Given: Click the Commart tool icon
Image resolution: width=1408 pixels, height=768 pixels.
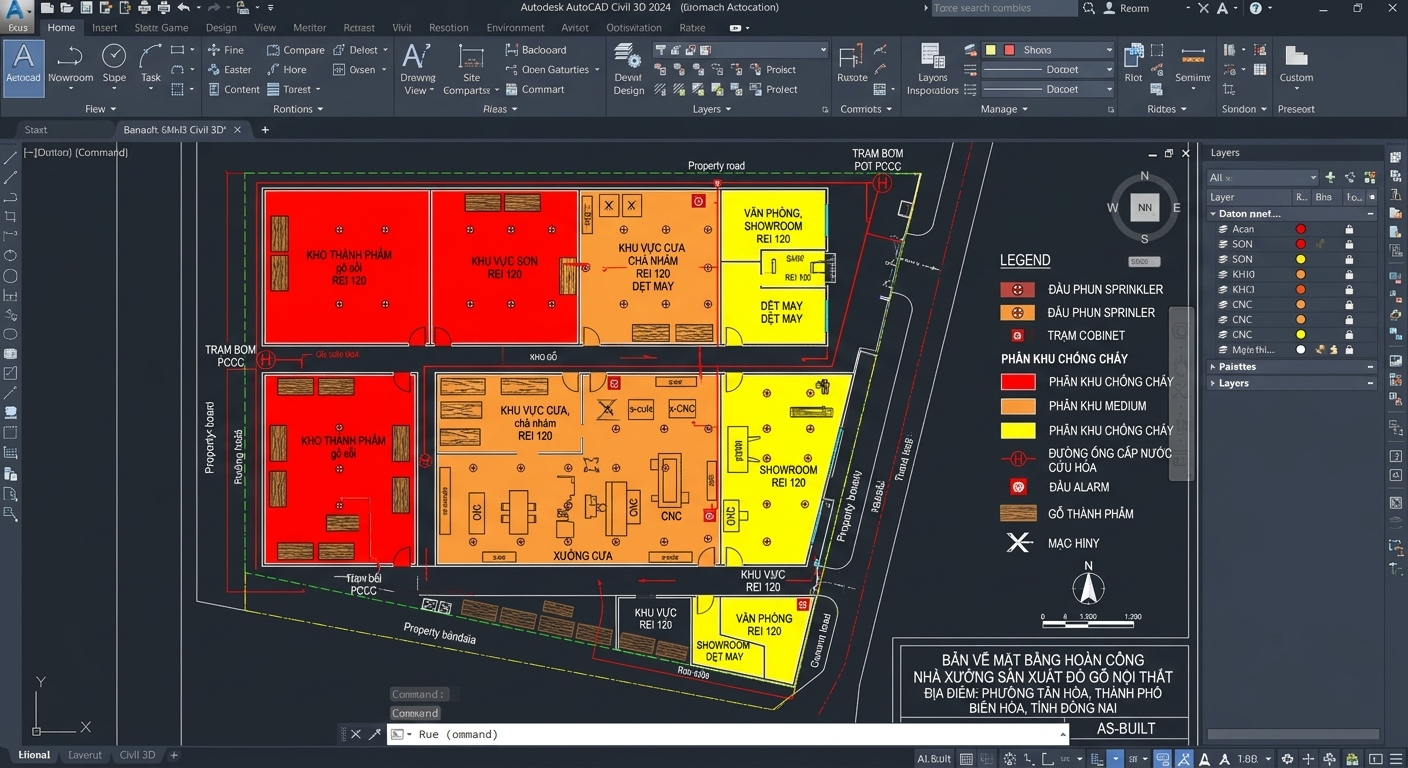Looking at the screenshot, I should click(512, 89).
